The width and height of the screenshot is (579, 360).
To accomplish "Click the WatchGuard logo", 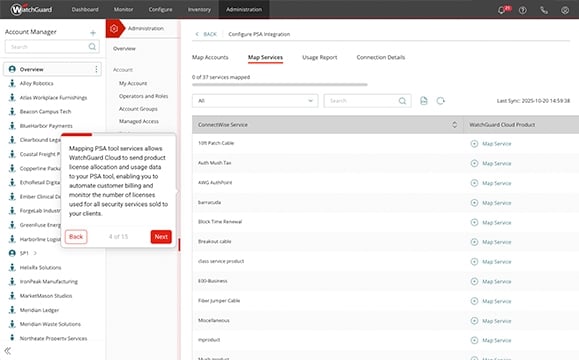I will tap(31, 9).
